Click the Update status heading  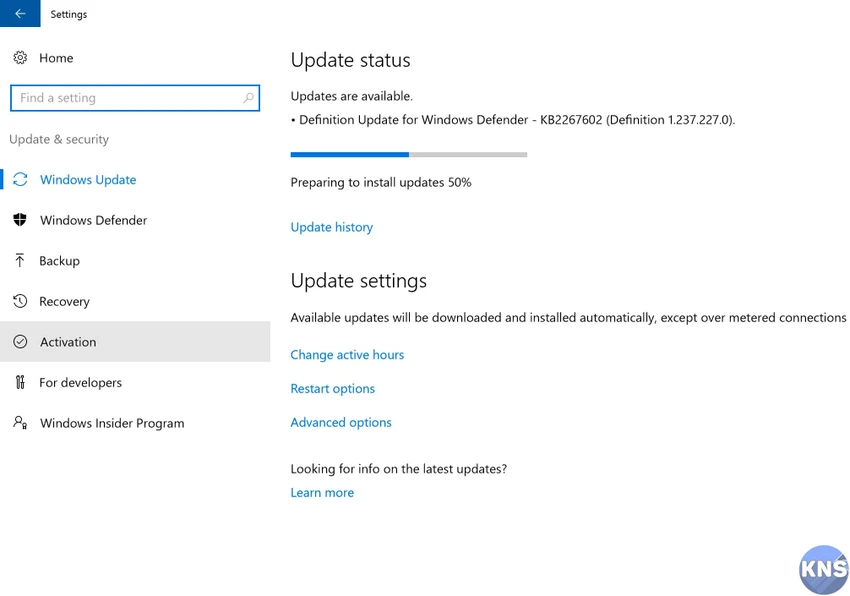click(350, 60)
